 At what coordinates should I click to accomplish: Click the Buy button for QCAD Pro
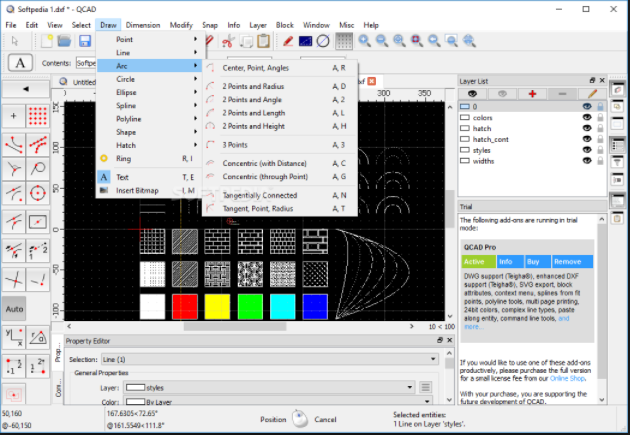[x=538, y=261]
